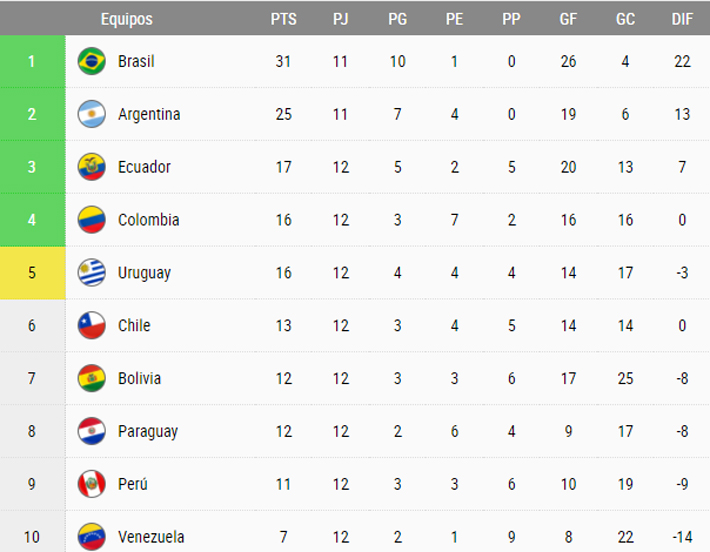Open the Uruguay flag icon
Image resolution: width=710 pixels, height=552 pixels.
point(91,273)
